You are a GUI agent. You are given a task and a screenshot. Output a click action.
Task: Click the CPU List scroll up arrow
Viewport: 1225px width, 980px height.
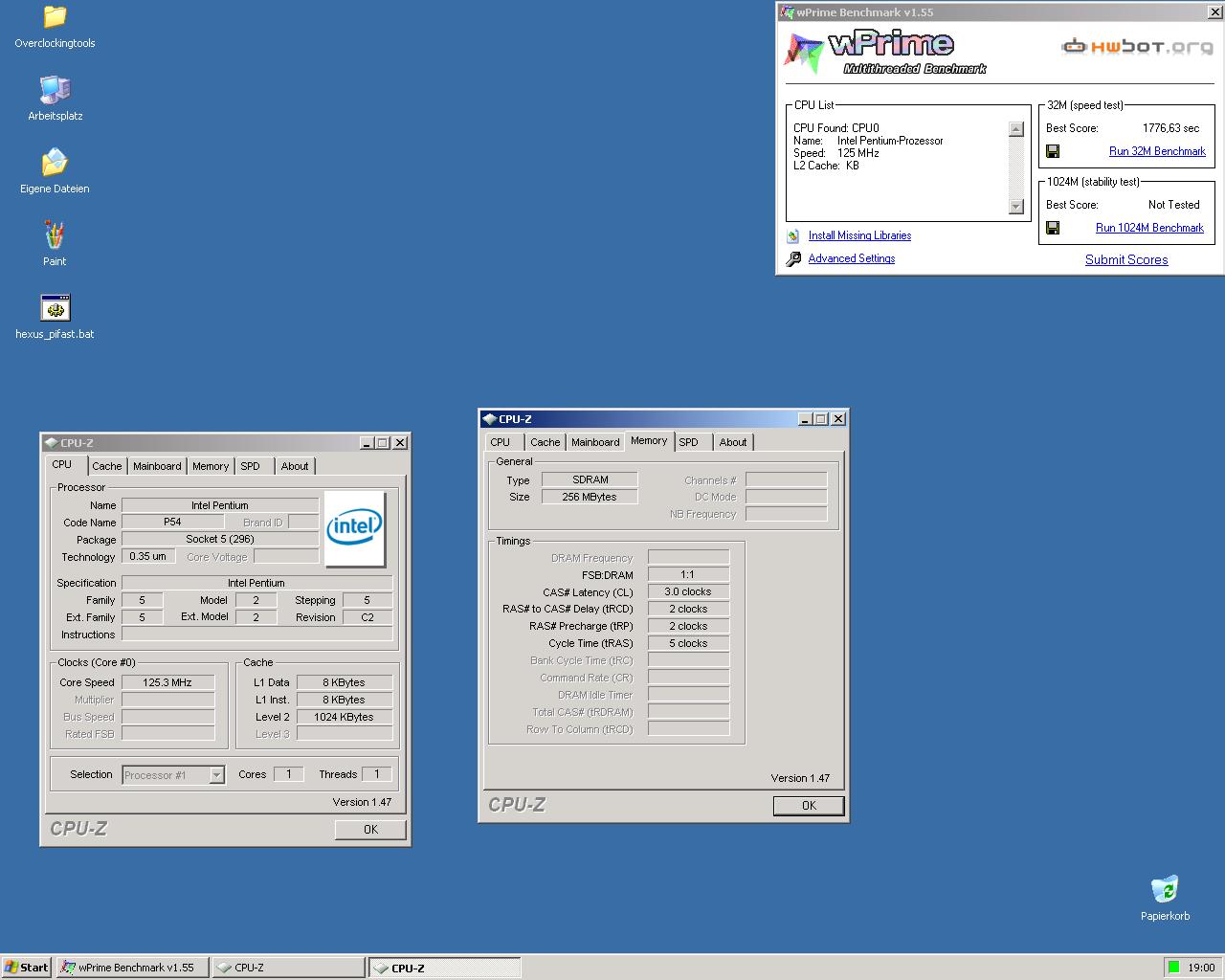pyautogui.click(x=1016, y=129)
